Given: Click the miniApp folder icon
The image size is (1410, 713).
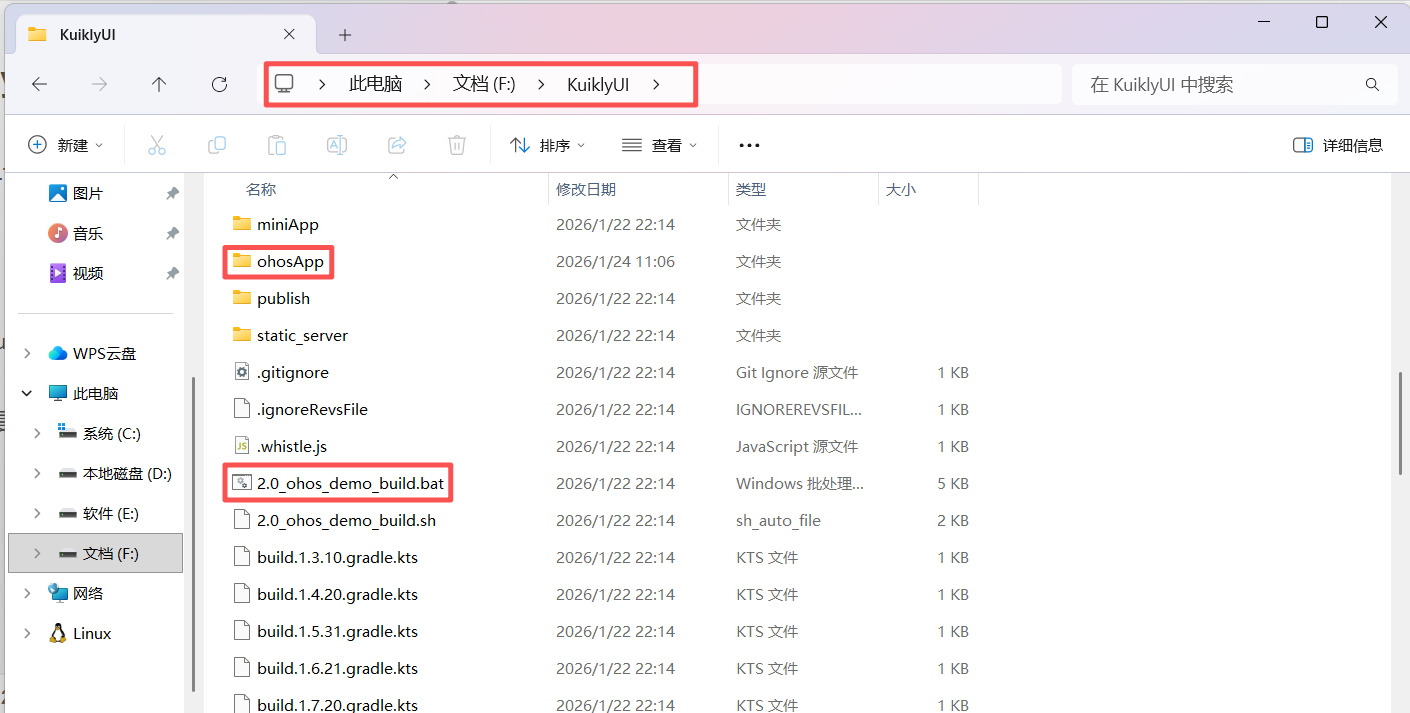Looking at the screenshot, I should click(x=241, y=224).
